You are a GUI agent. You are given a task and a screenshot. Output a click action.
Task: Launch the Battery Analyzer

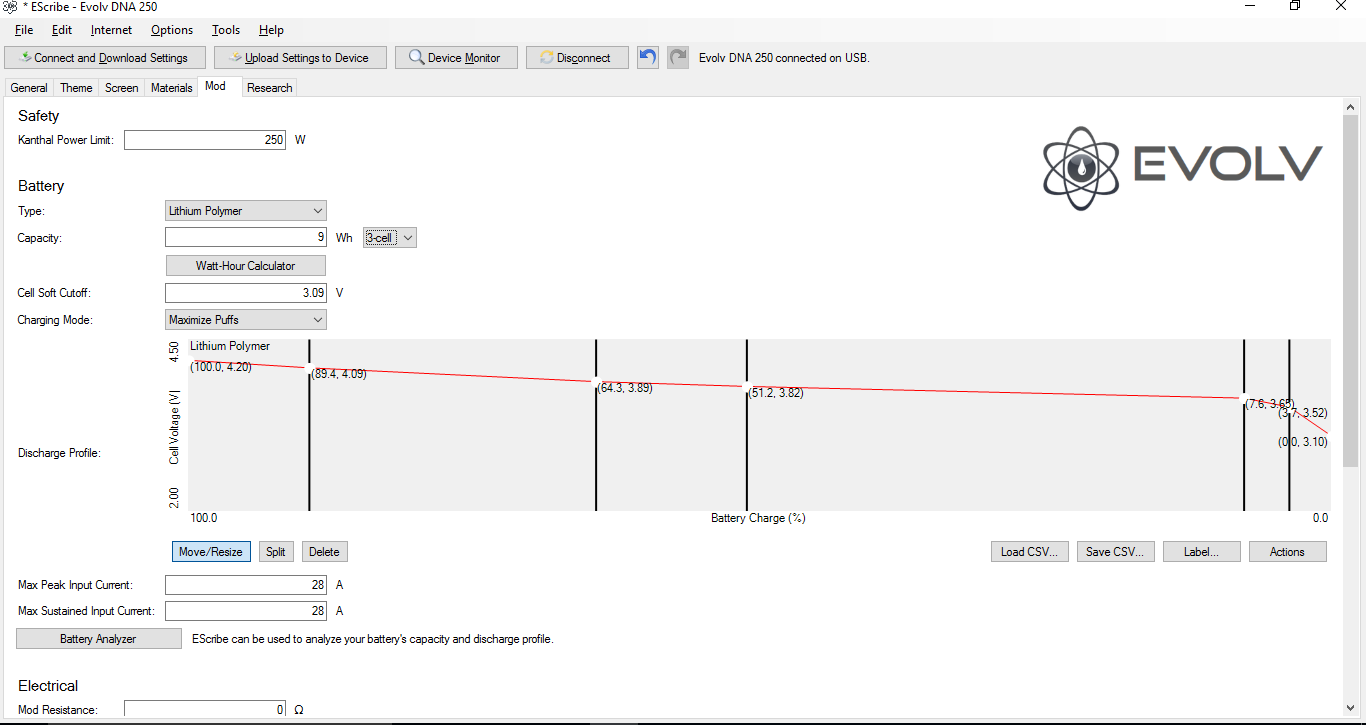[x=98, y=639]
